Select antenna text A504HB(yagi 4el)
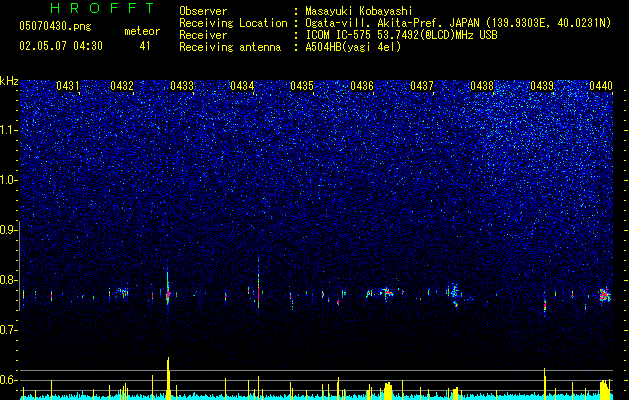Screen dimensions: 629x400 point(353,47)
